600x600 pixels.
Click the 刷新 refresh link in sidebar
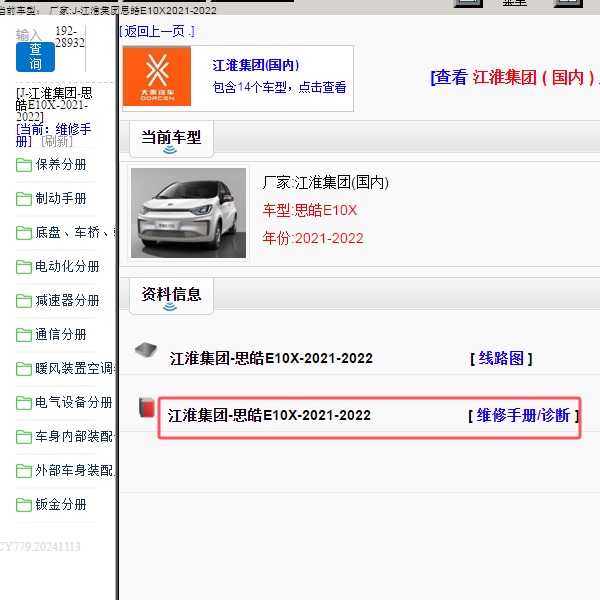click(57, 141)
